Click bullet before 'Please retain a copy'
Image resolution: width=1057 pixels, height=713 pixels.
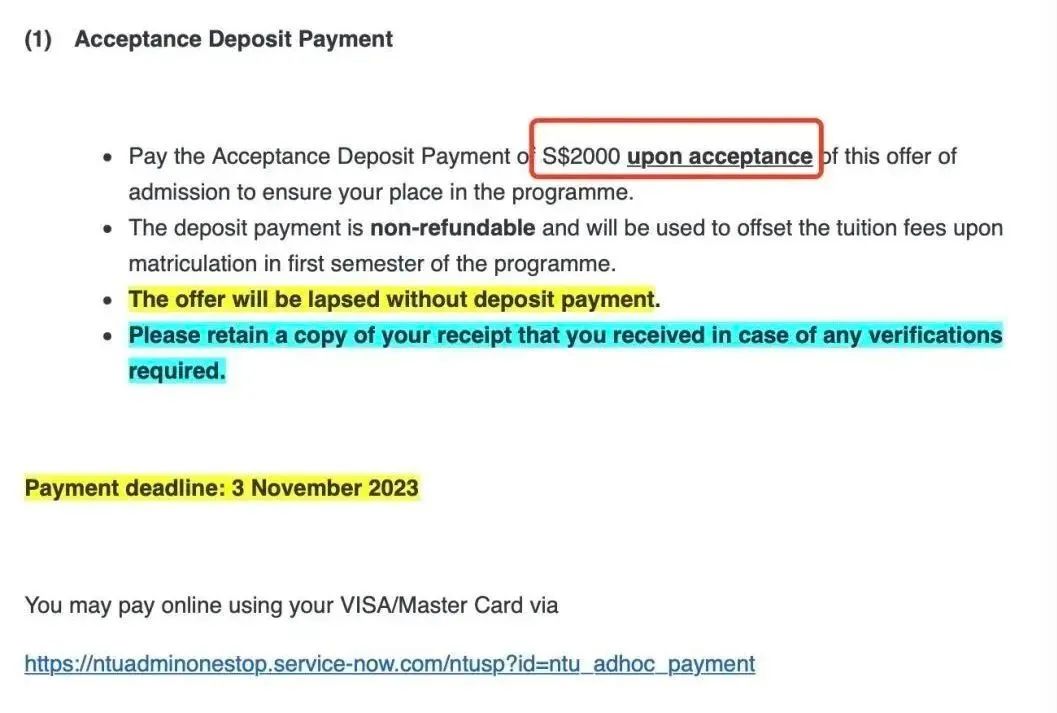click(x=108, y=336)
